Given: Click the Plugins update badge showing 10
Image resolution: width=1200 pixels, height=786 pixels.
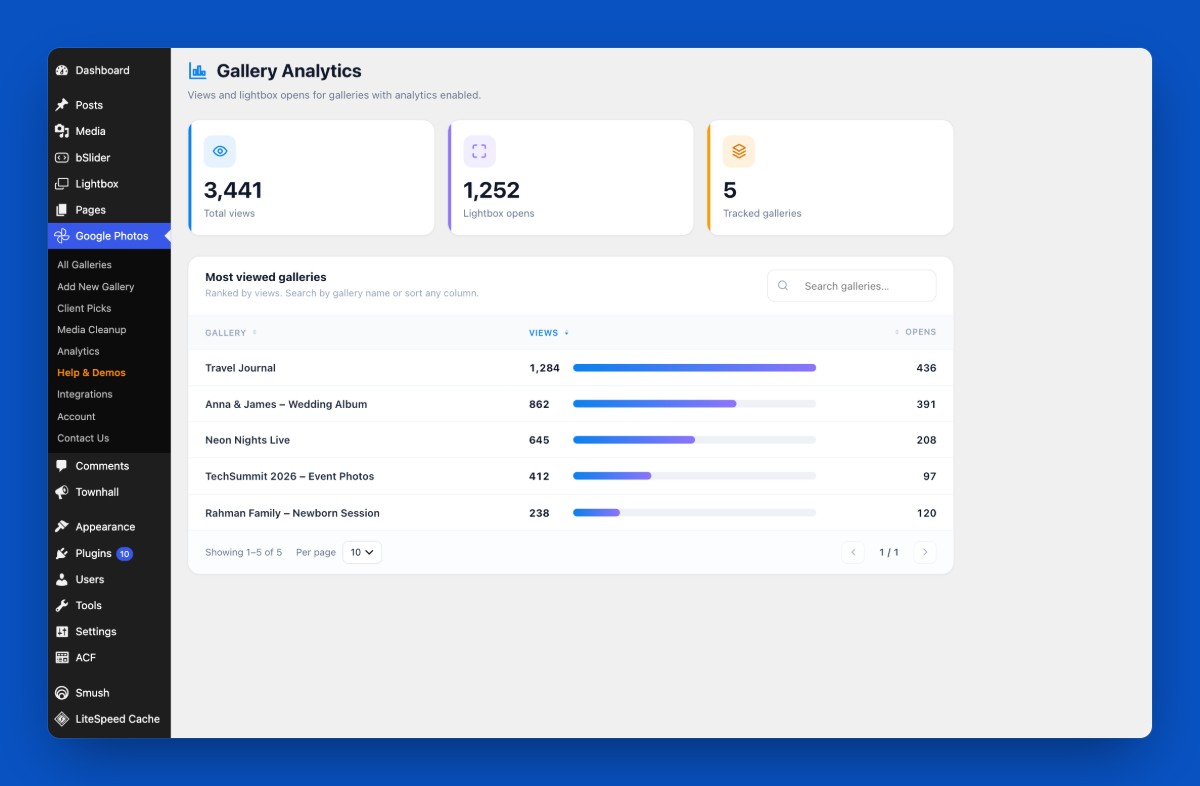Looking at the screenshot, I should 124,554.
